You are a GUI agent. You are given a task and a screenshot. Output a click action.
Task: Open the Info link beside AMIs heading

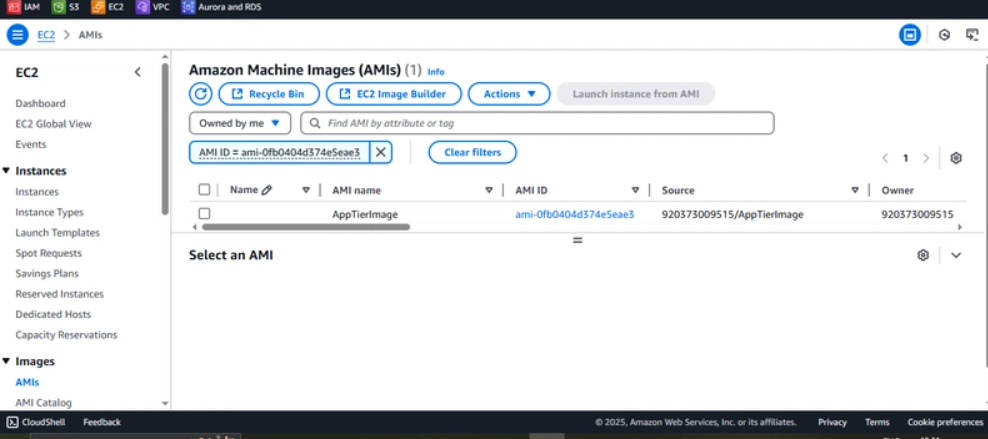(436, 72)
